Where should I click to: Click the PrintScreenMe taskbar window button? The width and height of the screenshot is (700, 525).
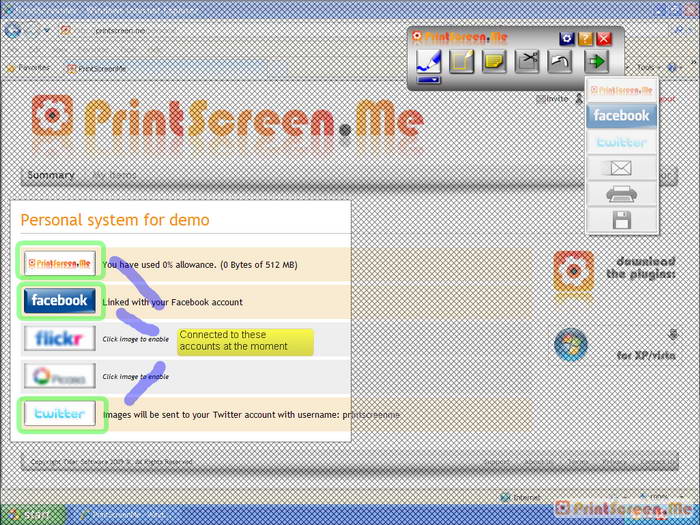(x=123, y=515)
